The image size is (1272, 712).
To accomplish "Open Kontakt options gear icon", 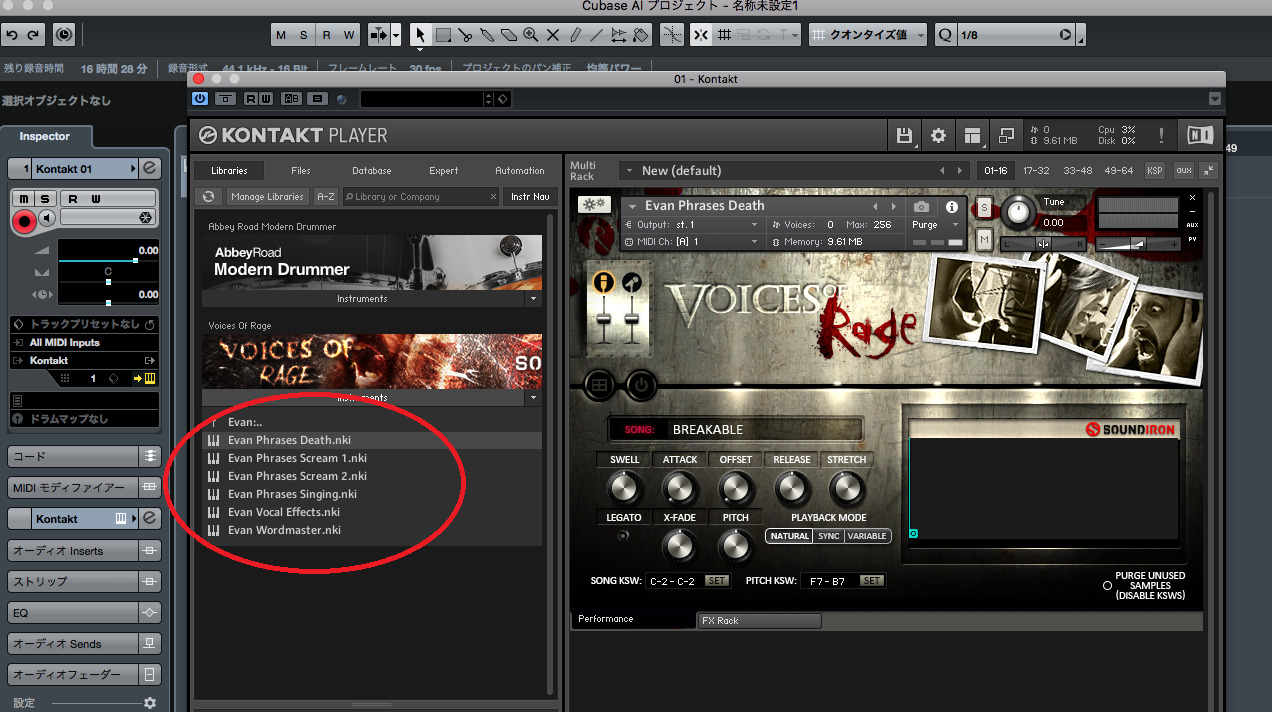I will [938, 136].
